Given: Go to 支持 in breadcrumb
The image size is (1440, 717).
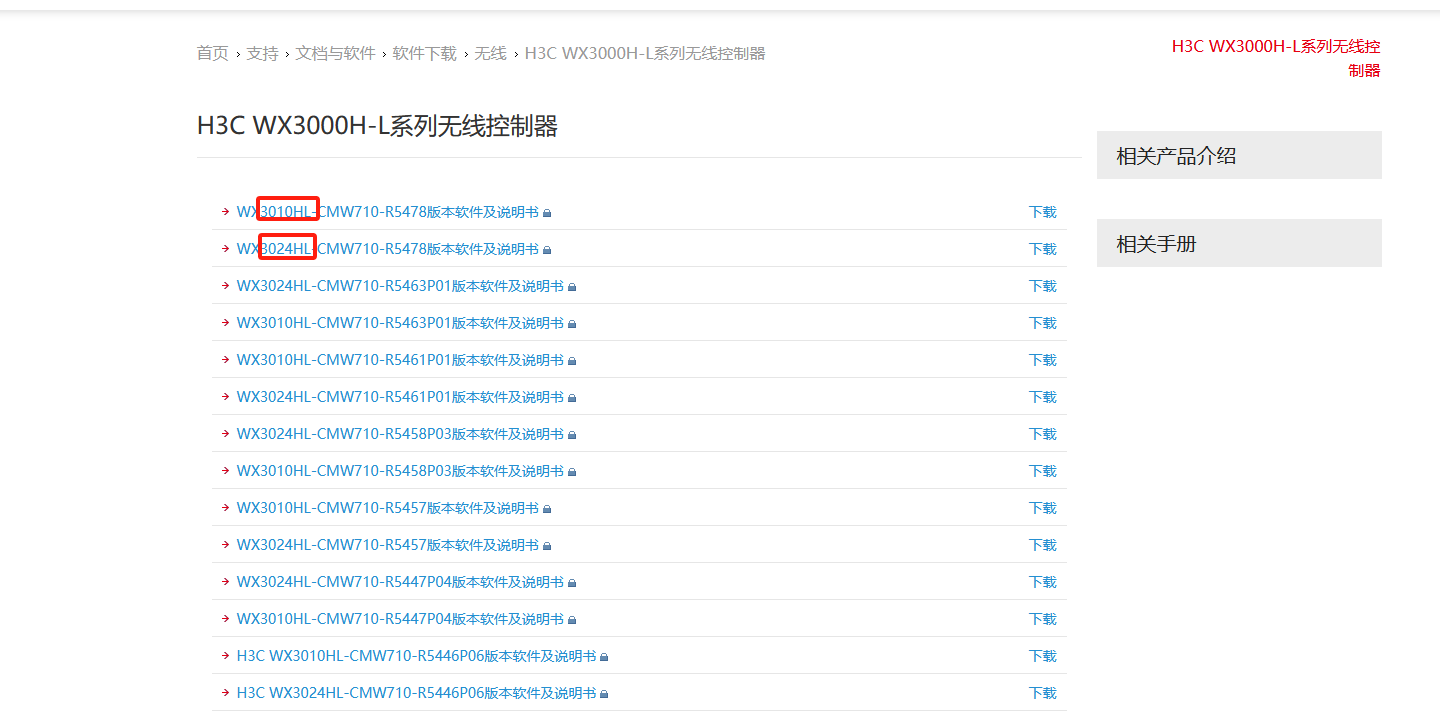Looking at the screenshot, I should (x=263, y=53).
